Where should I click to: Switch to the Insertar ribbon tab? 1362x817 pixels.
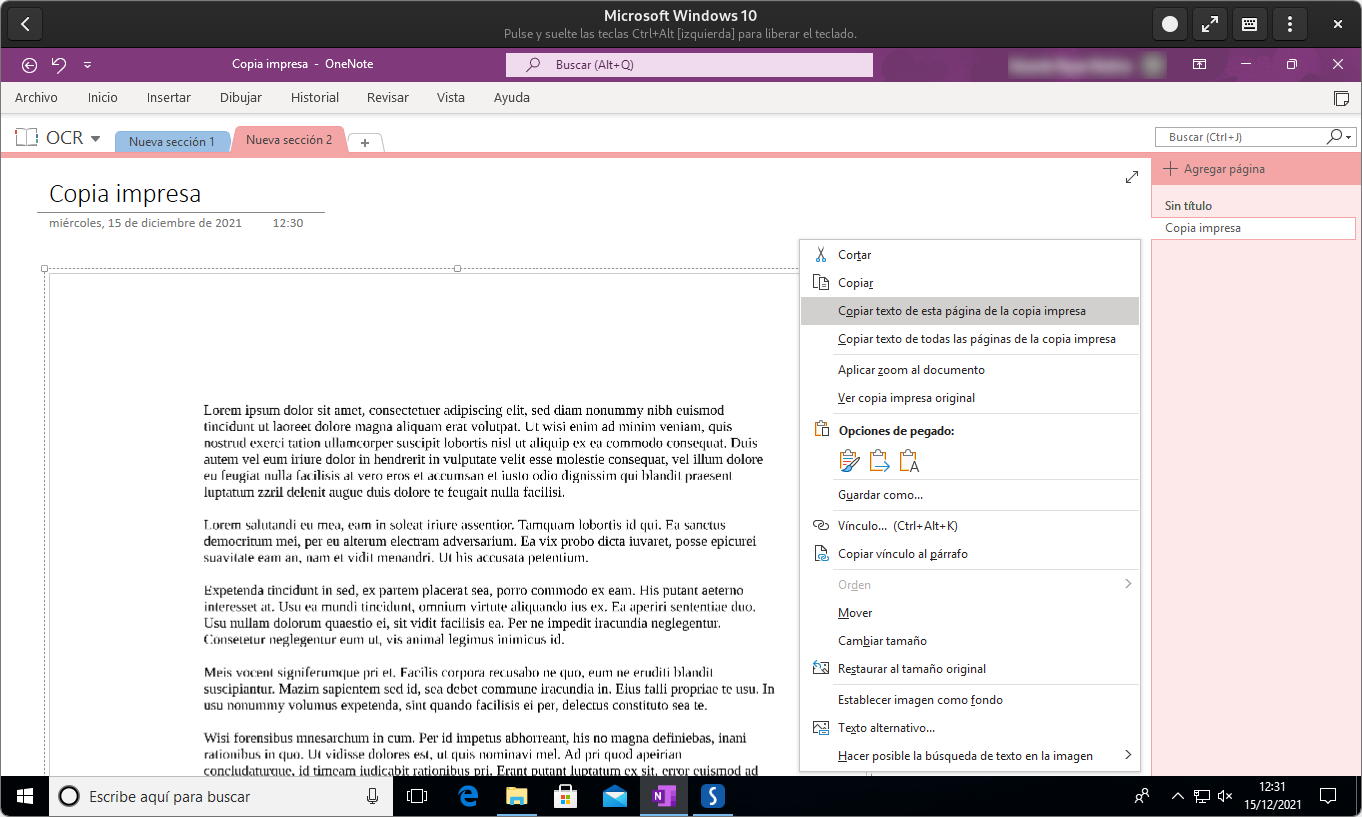[x=169, y=98]
